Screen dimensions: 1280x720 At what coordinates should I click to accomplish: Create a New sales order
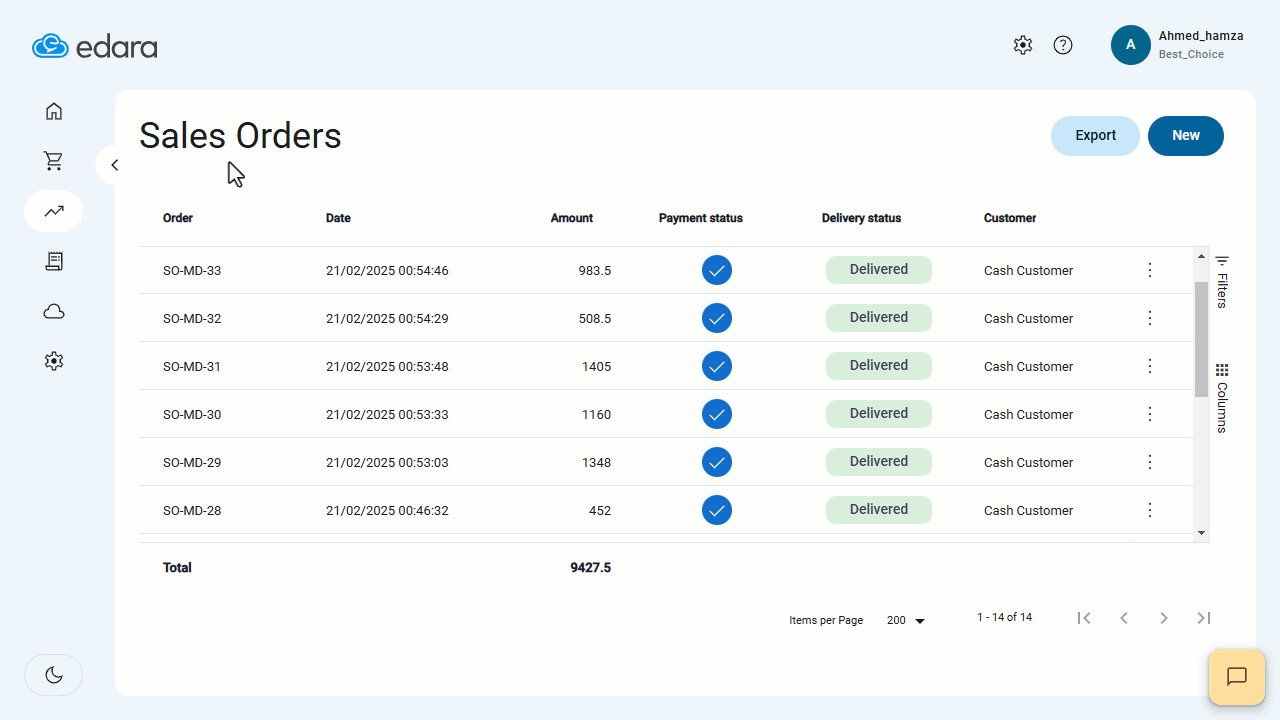pyautogui.click(x=1186, y=136)
